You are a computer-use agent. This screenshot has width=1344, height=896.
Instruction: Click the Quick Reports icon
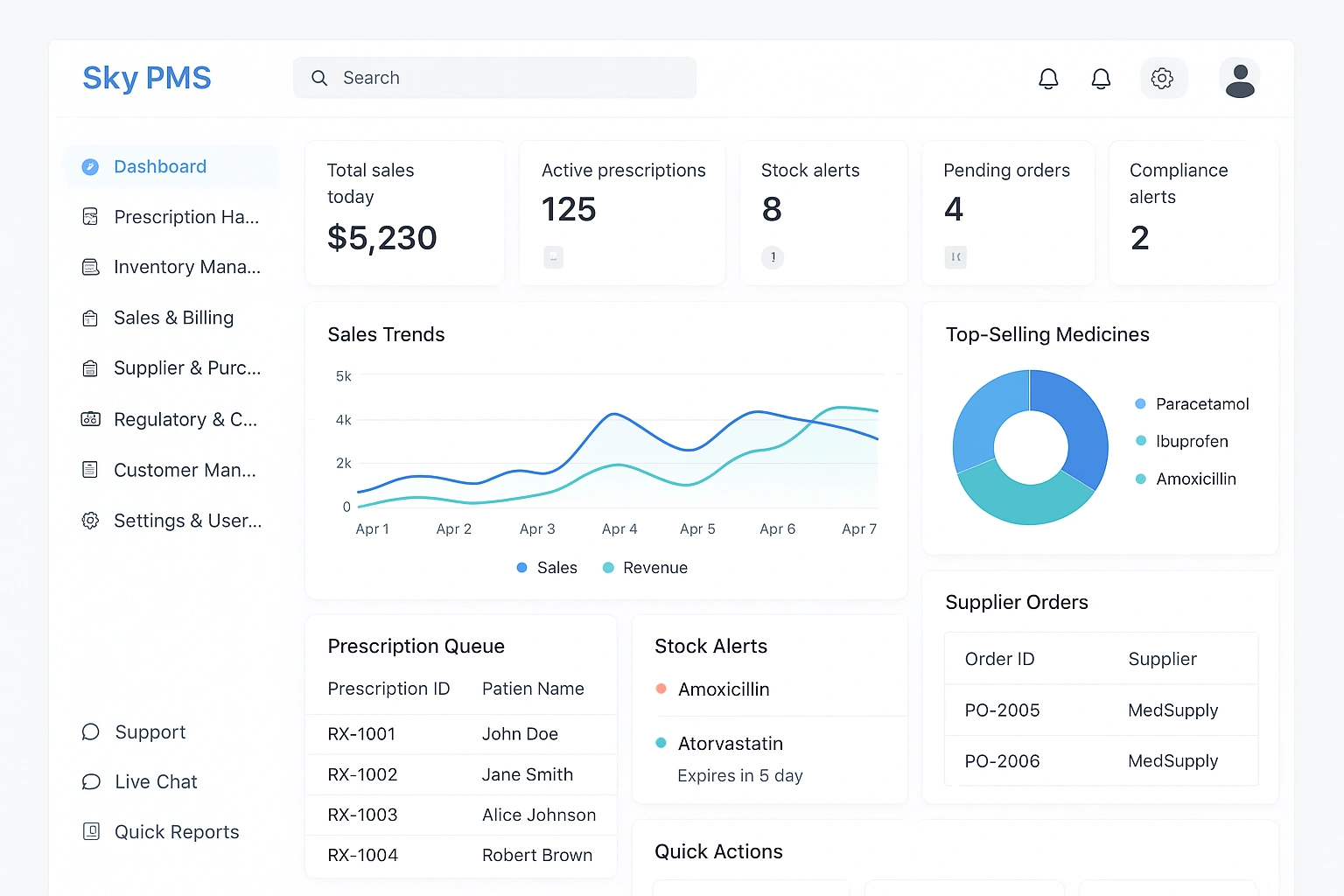click(x=91, y=831)
